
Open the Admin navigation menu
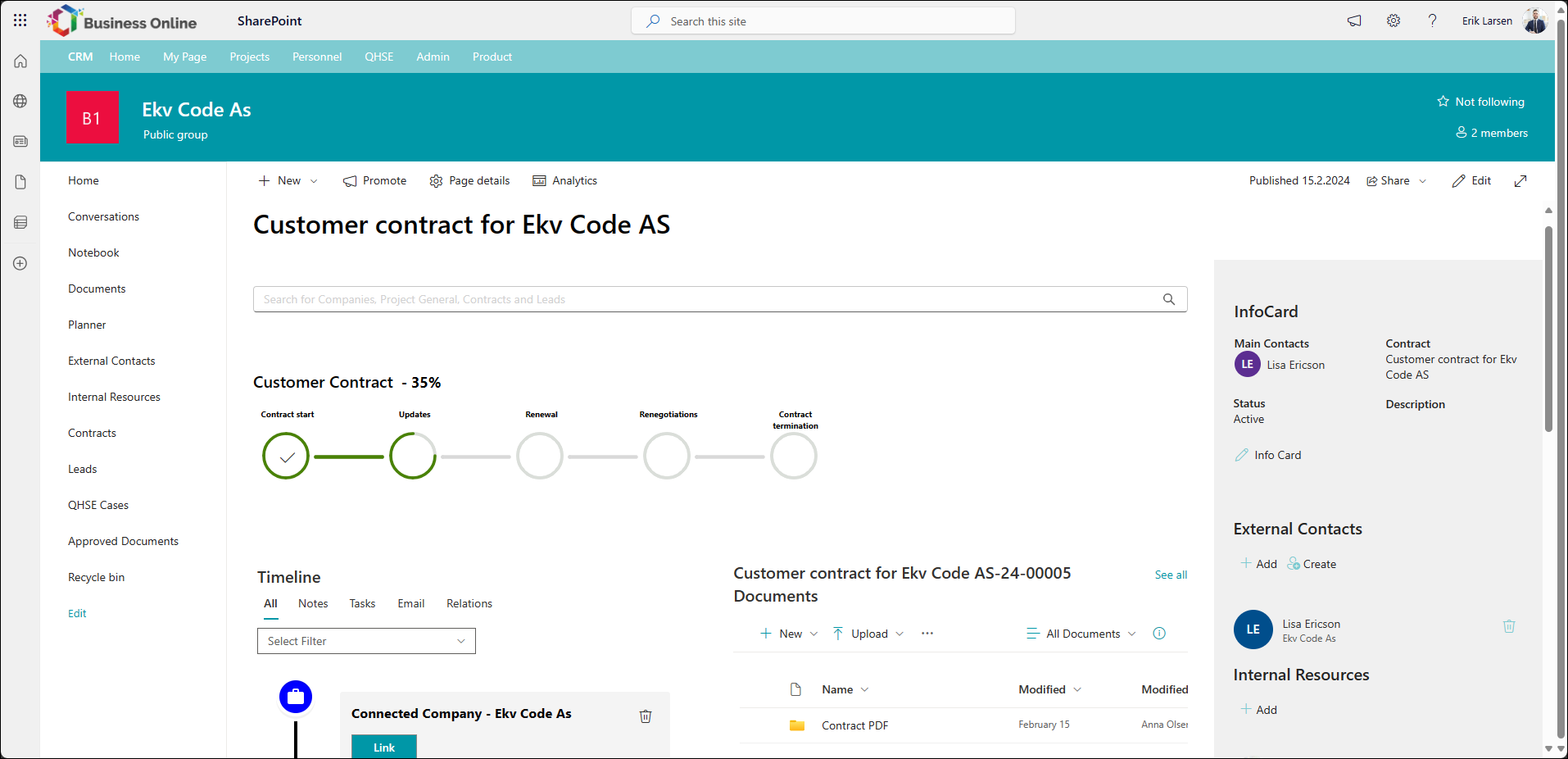click(x=433, y=57)
